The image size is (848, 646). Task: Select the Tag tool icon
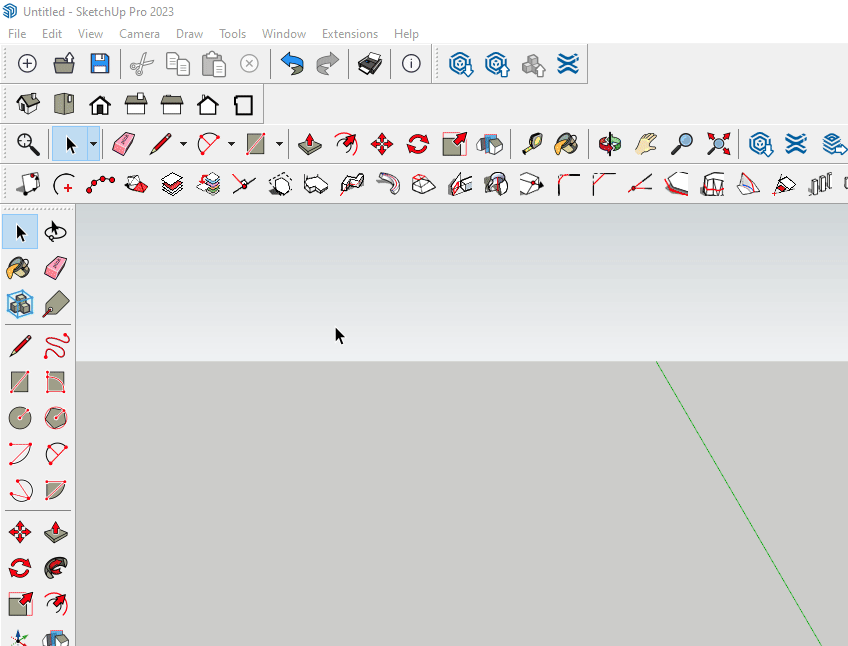click(56, 304)
